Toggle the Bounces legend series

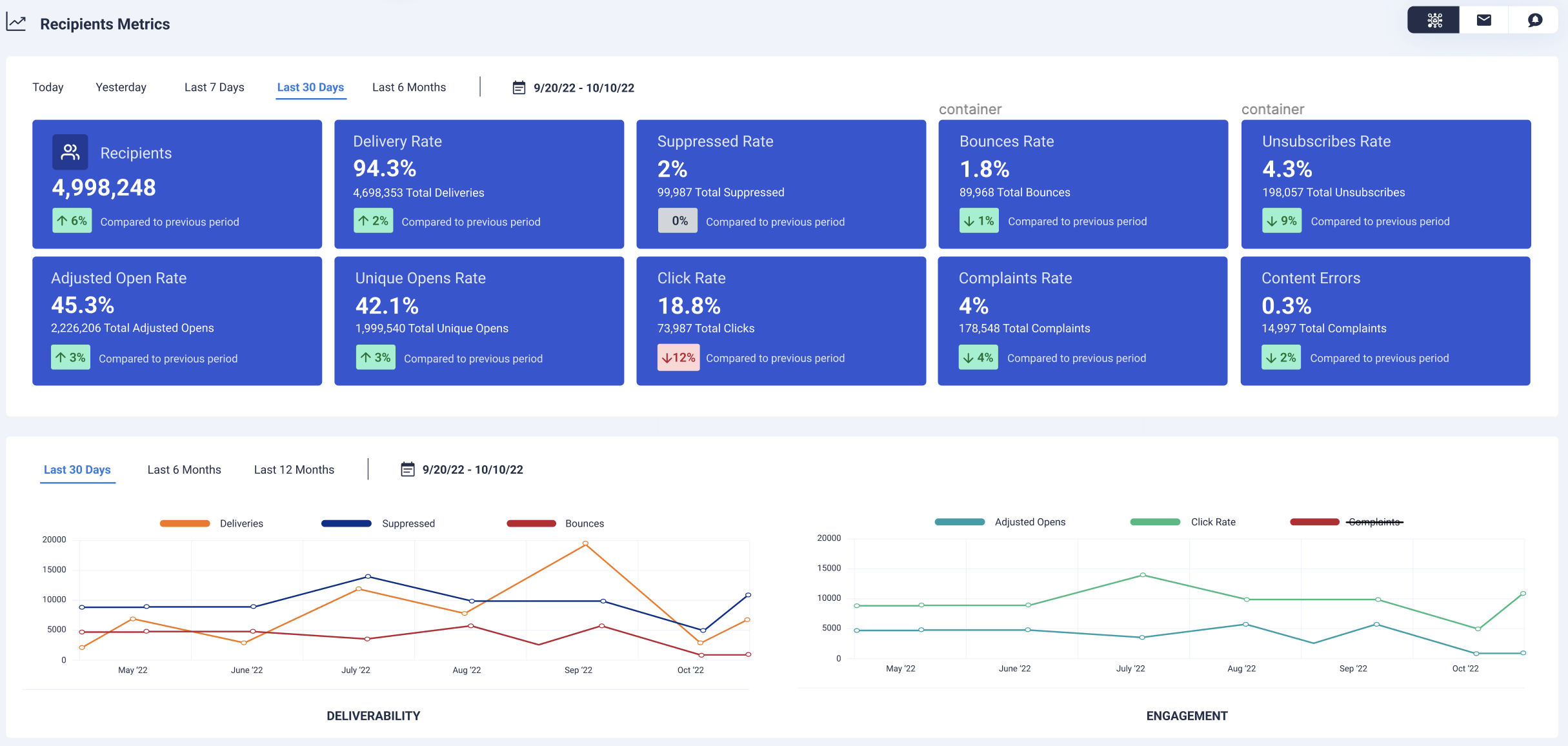coord(556,523)
